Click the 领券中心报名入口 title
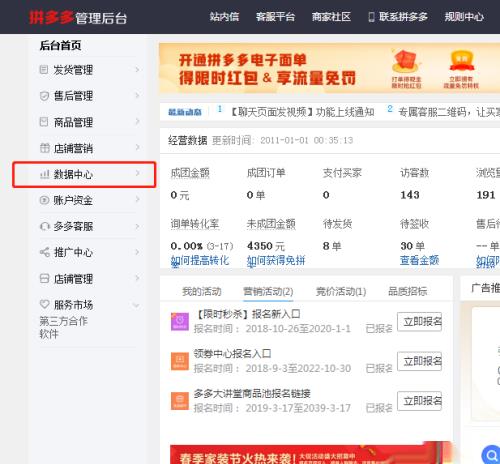Image resolution: width=500 pixels, height=464 pixels. (x=232, y=354)
